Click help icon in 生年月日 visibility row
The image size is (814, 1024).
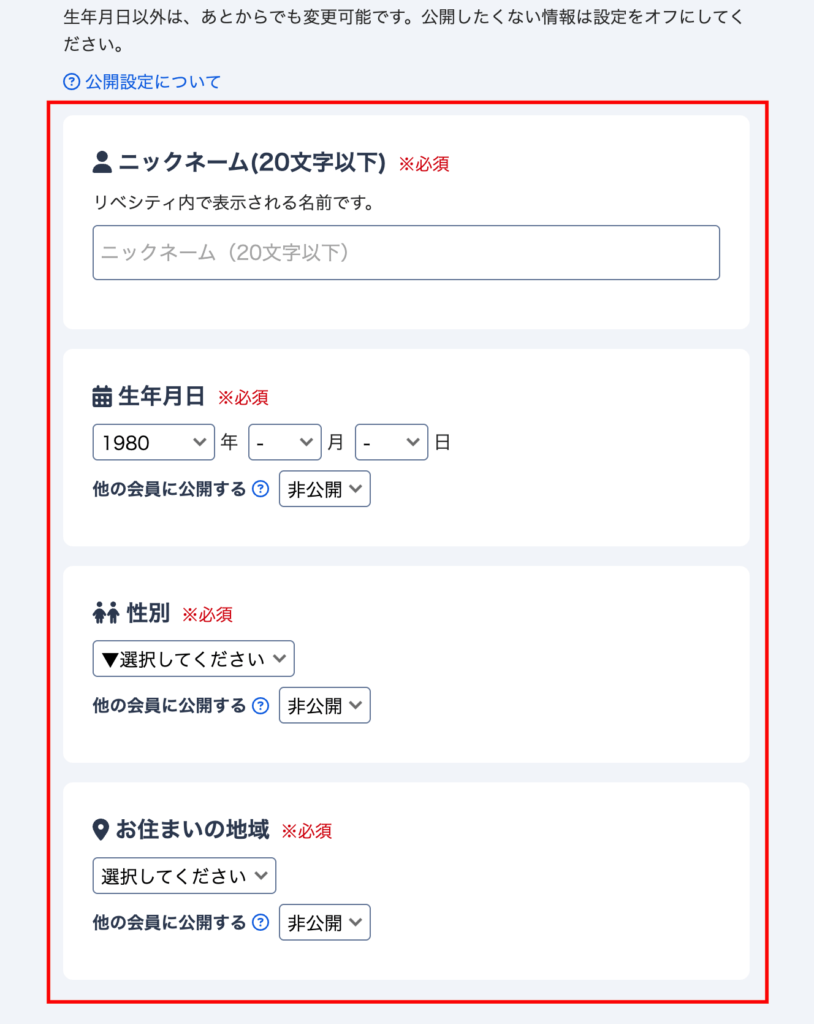point(260,489)
